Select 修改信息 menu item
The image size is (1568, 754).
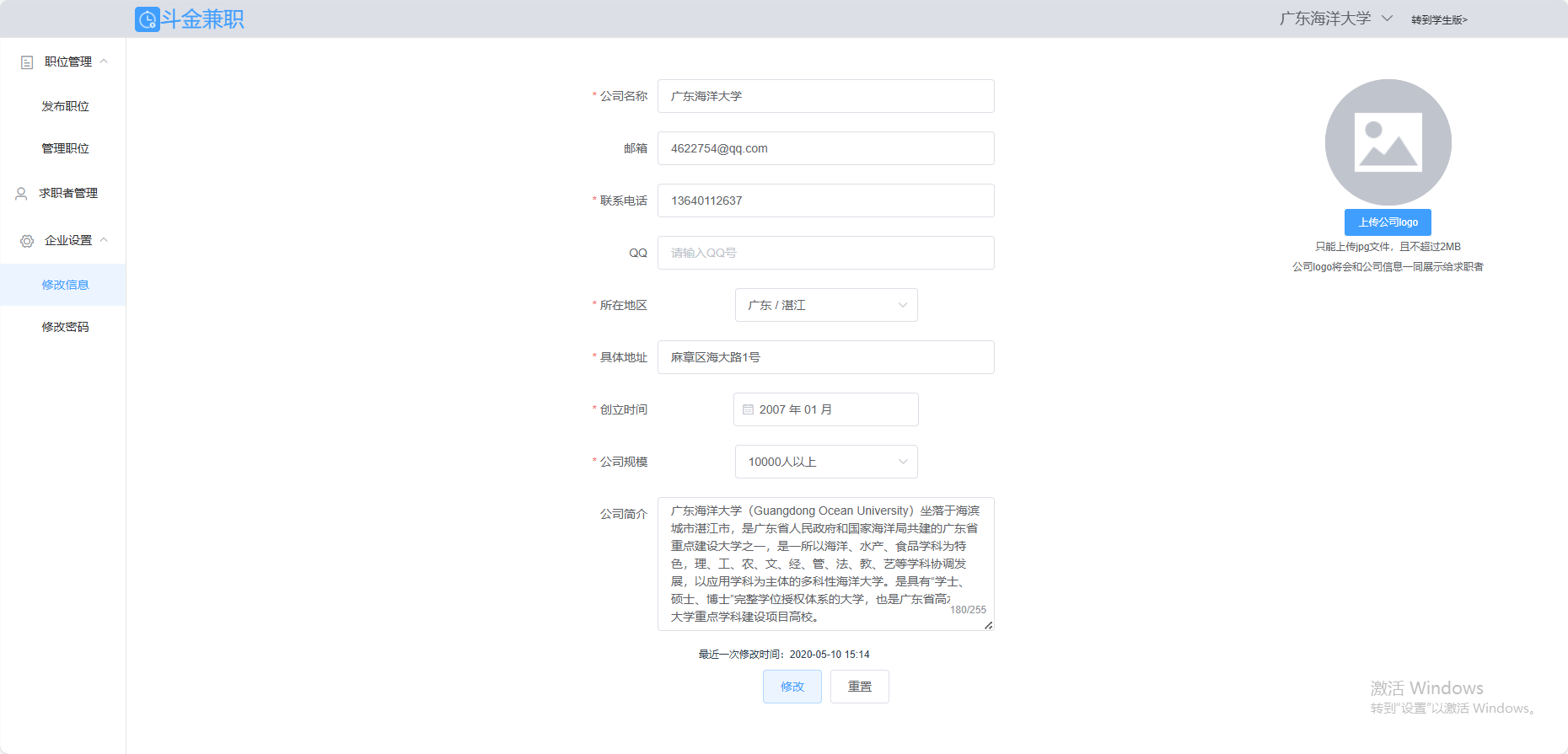point(63,285)
